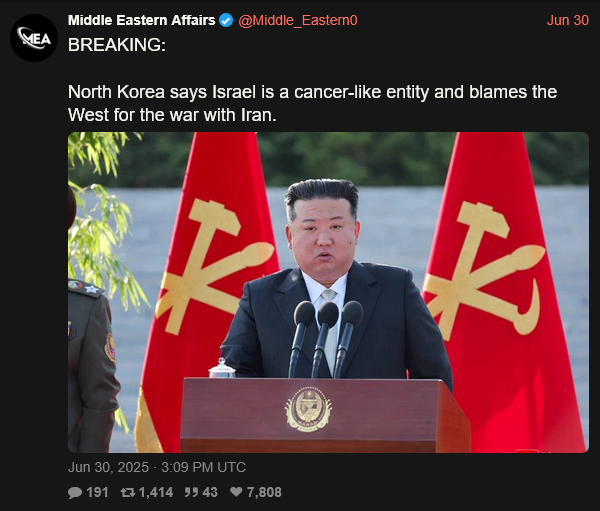
Task: Open the Jun 30, 2025 3:09 PM timestamp
Action: (x=157, y=467)
